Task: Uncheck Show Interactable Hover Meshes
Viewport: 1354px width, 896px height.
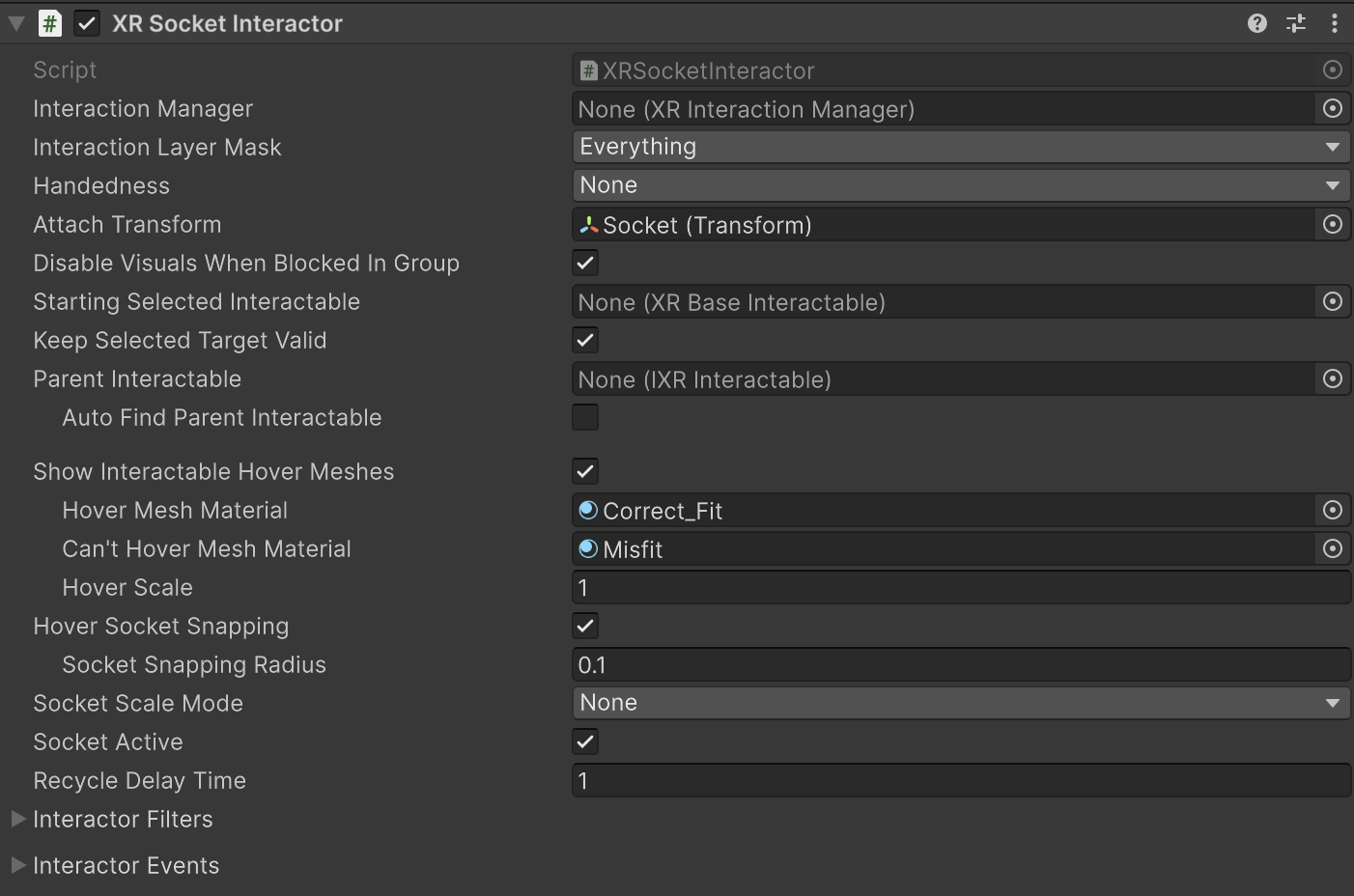Action: click(x=585, y=471)
